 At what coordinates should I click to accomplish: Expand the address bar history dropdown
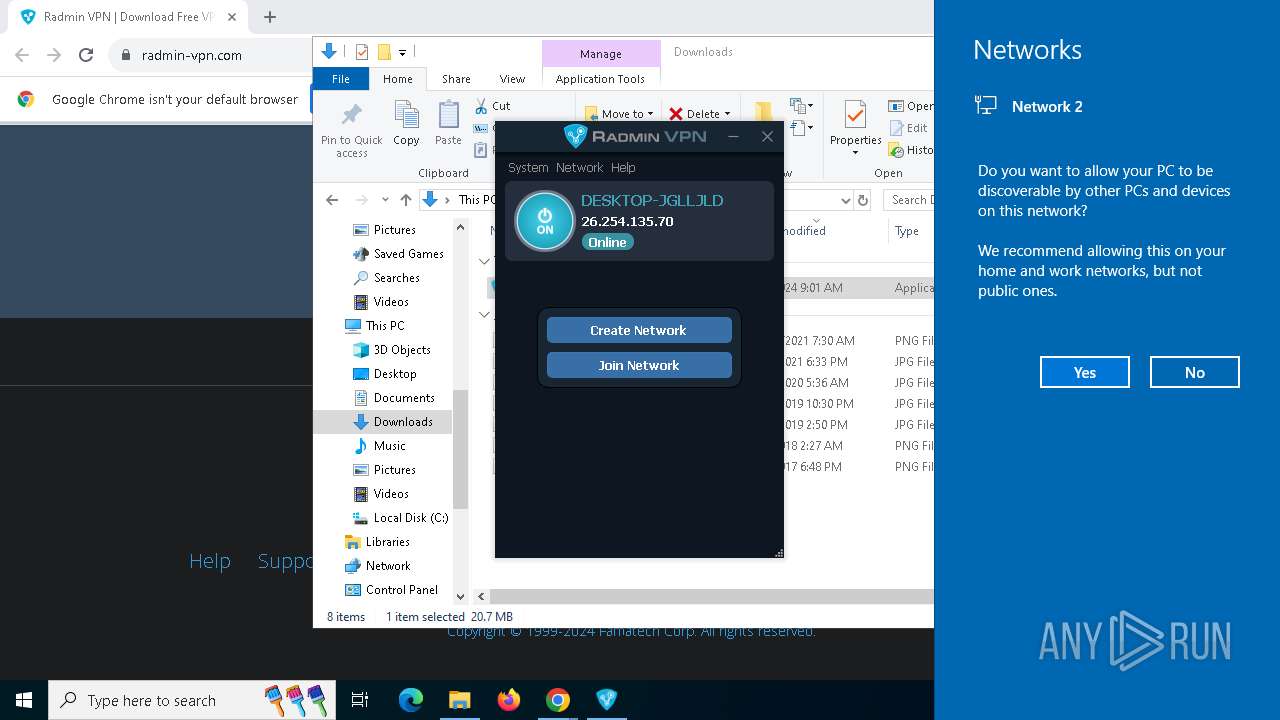[x=846, y=200]
